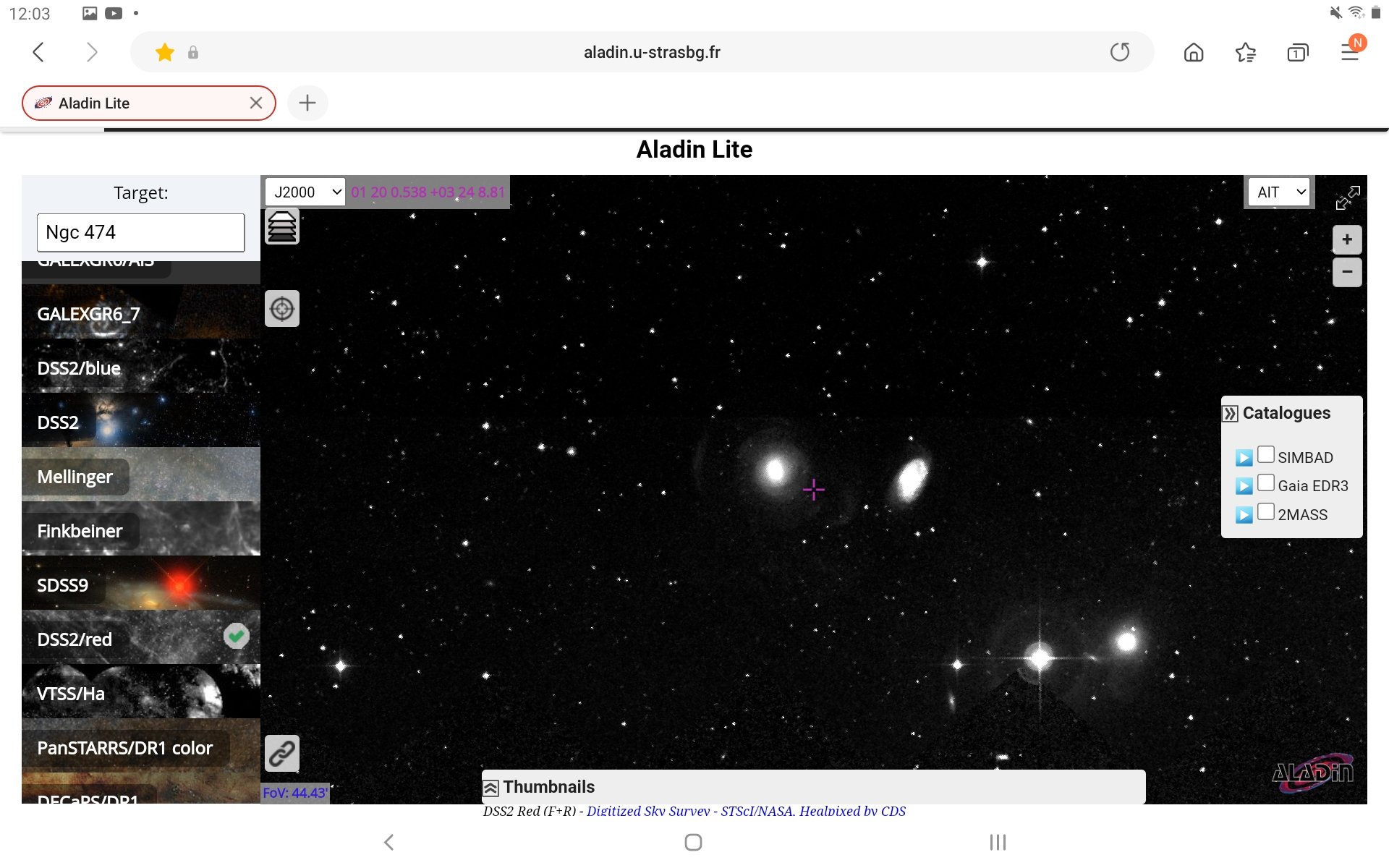Switch to the Aladin Lite tab
This screenshot has width=1389, height=868.
149,103
